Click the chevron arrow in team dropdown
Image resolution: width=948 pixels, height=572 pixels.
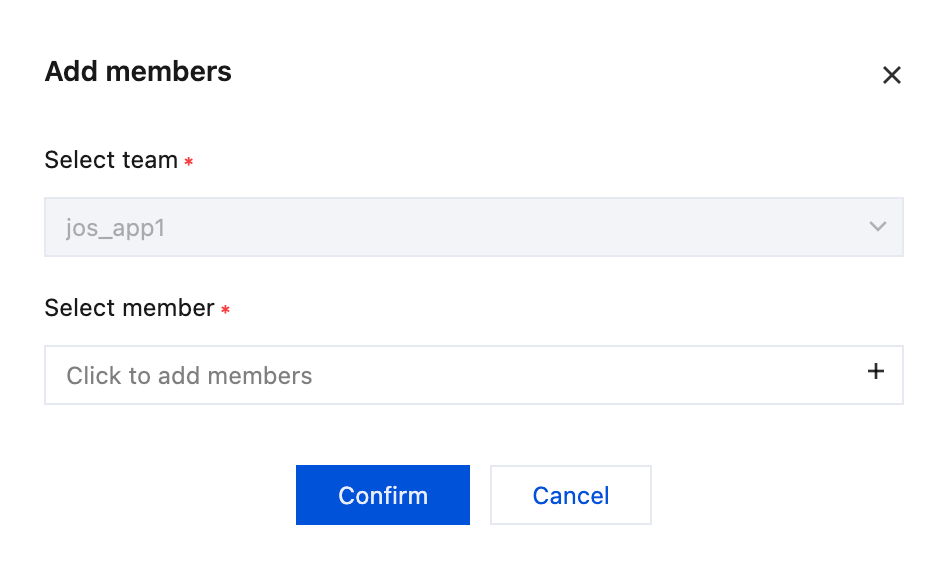pyautogui.click(x=877, y=227)
